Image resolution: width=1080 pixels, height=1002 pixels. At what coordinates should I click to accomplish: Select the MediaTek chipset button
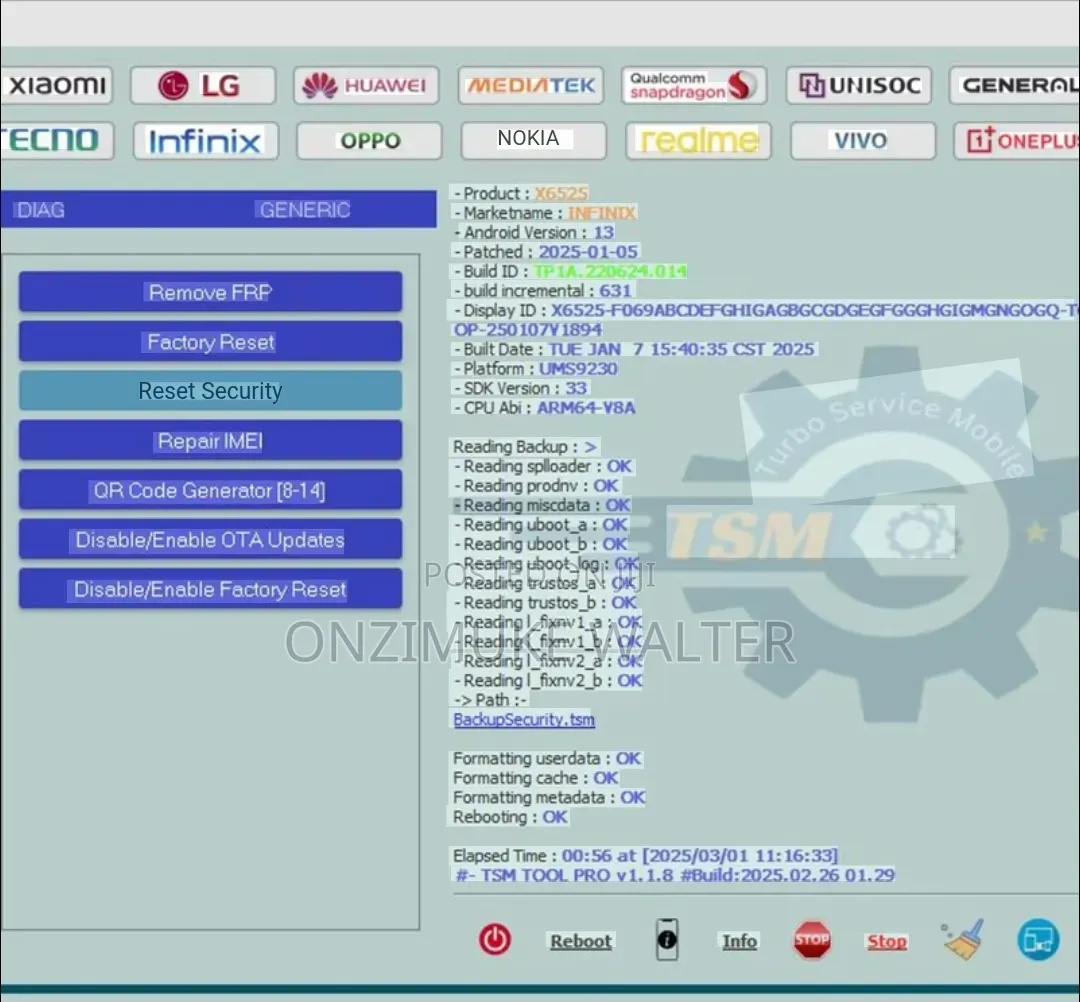click(x=530, y=85)
